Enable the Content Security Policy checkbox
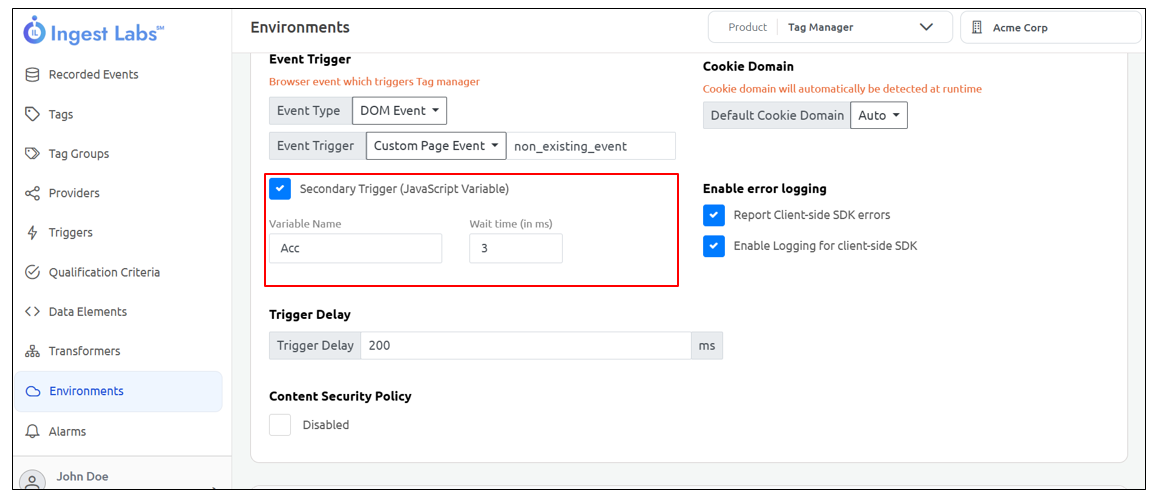Screen dimensions: 1152x493 pyautogui.click(x=280, y=425)
